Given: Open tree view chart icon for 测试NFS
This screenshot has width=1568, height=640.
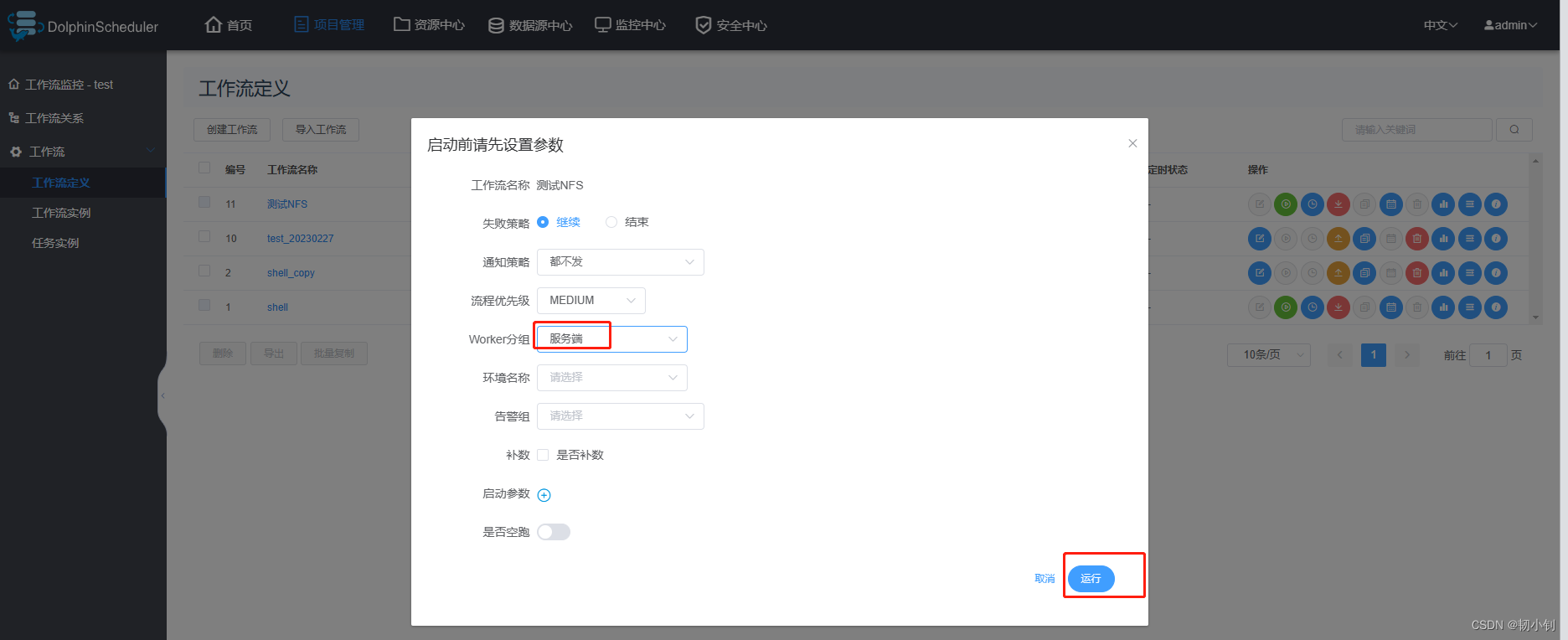Looking at the screenshot, I should pyautogui.click(x=1443, y=204).
